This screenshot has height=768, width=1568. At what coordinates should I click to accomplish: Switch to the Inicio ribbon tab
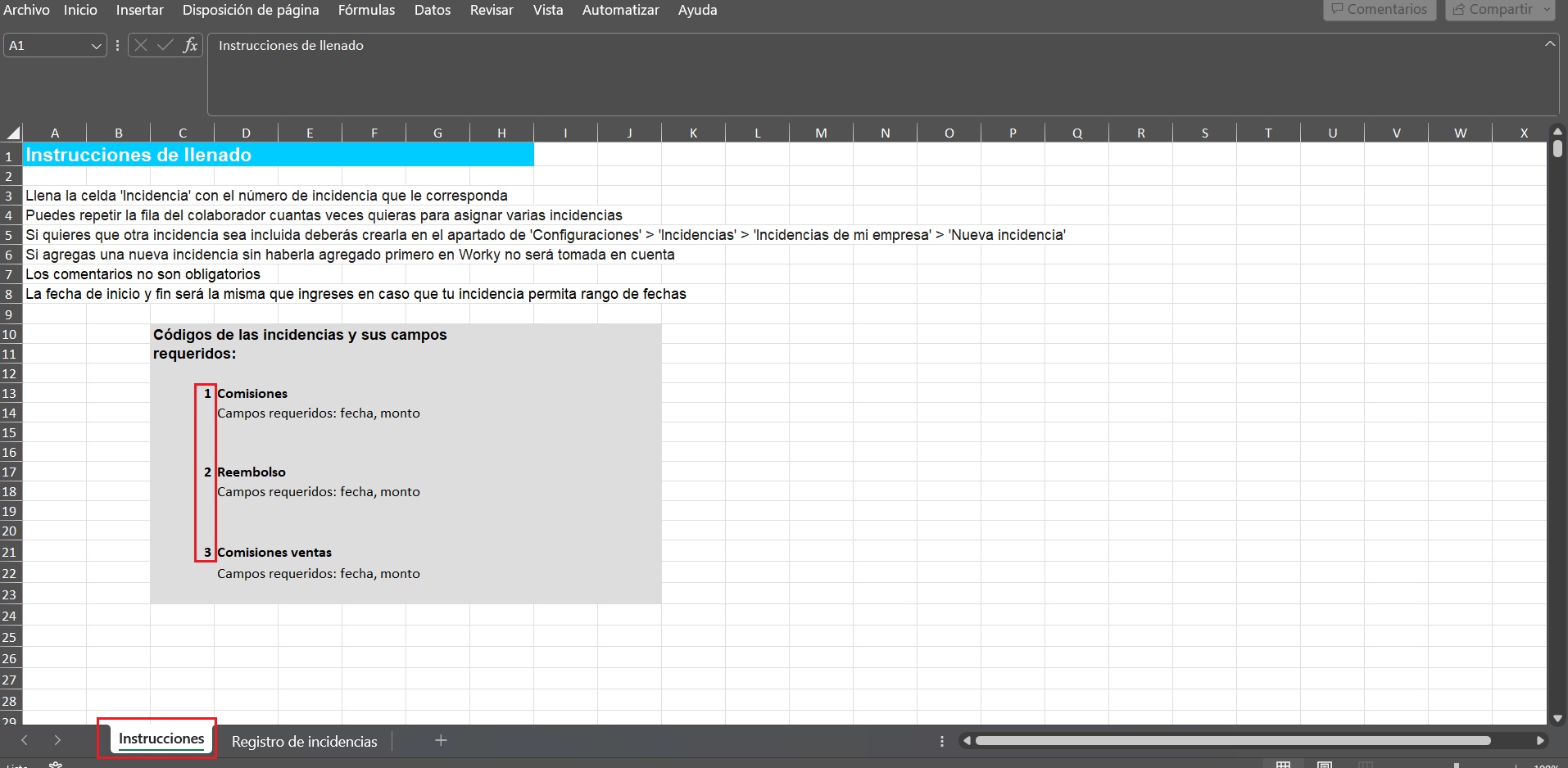(x=80, y=10)
